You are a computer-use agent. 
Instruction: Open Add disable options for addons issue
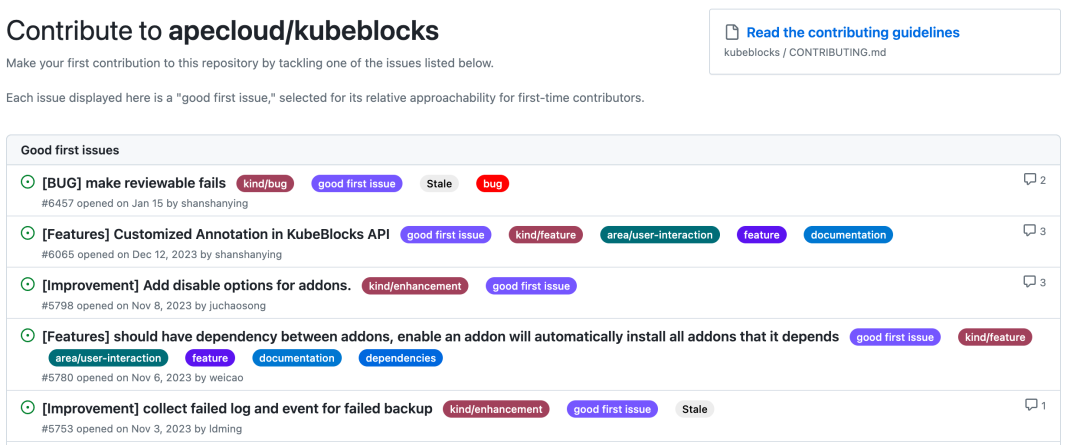(x=197, y=285)
